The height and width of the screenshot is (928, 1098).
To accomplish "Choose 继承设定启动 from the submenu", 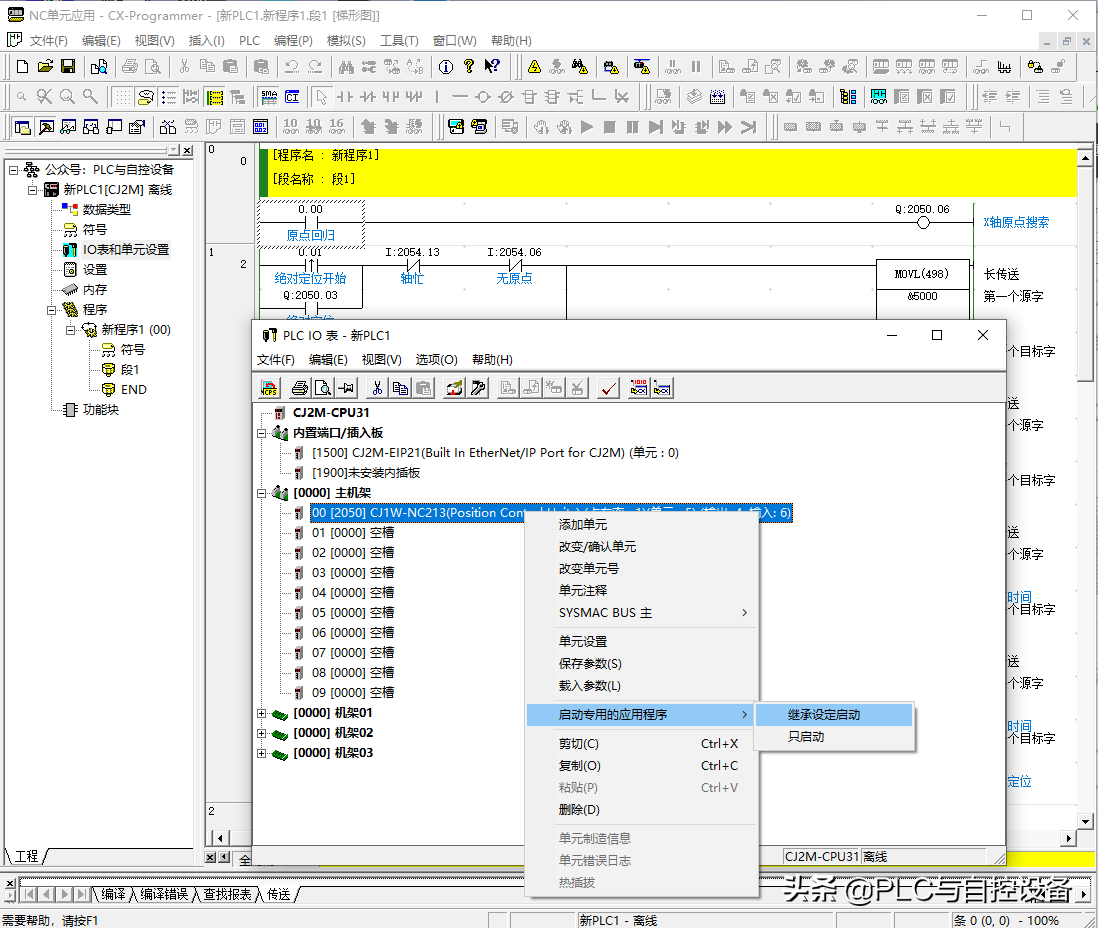I will point(823,715).
